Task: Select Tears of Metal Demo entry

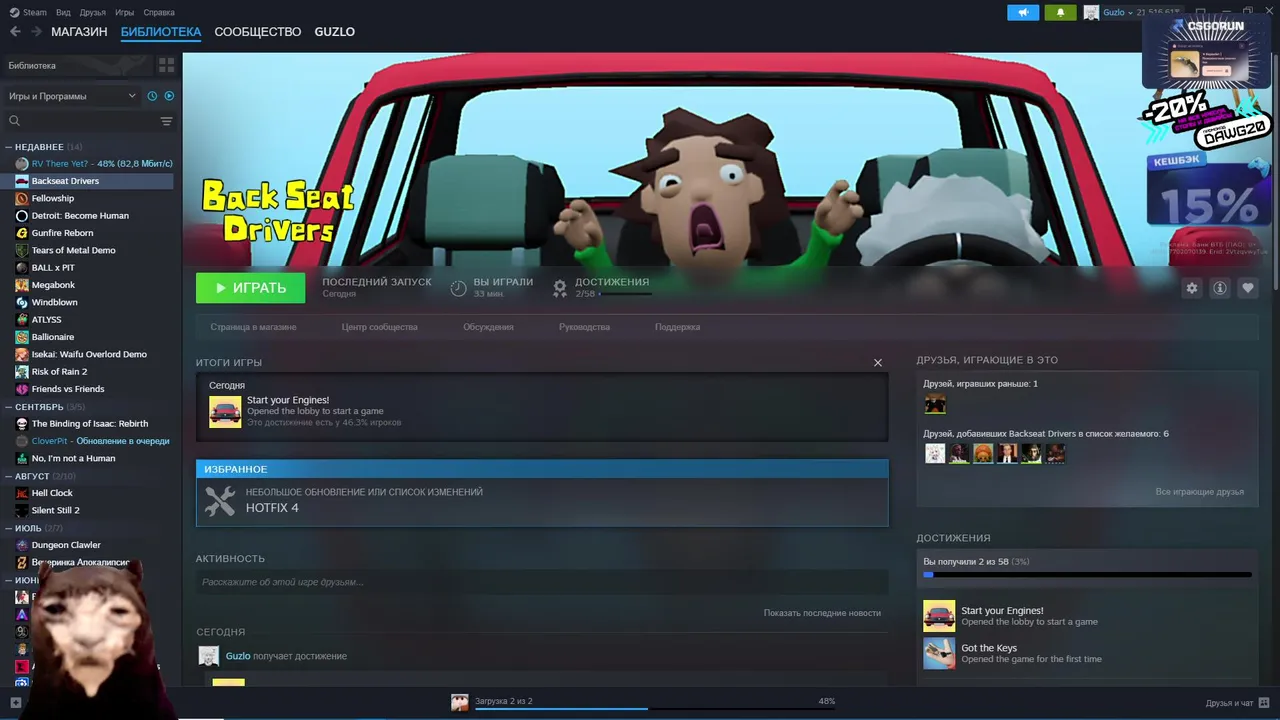Action: pos(87,250)
